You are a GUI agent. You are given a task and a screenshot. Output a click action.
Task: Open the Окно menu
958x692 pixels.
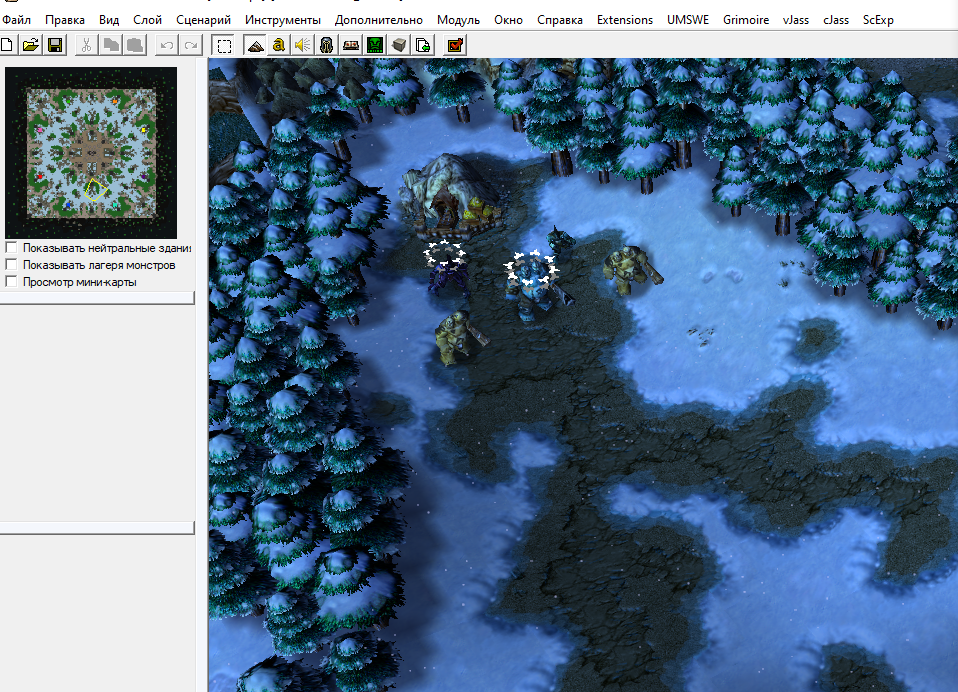(x=508, y=20)
